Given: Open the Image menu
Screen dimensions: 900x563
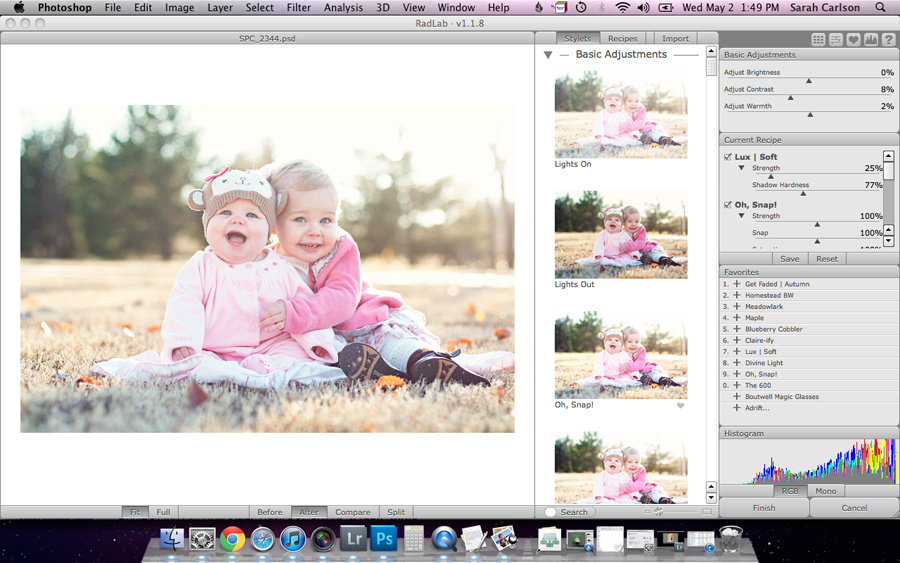Looking at the screenshot, I should pos(179,7).
